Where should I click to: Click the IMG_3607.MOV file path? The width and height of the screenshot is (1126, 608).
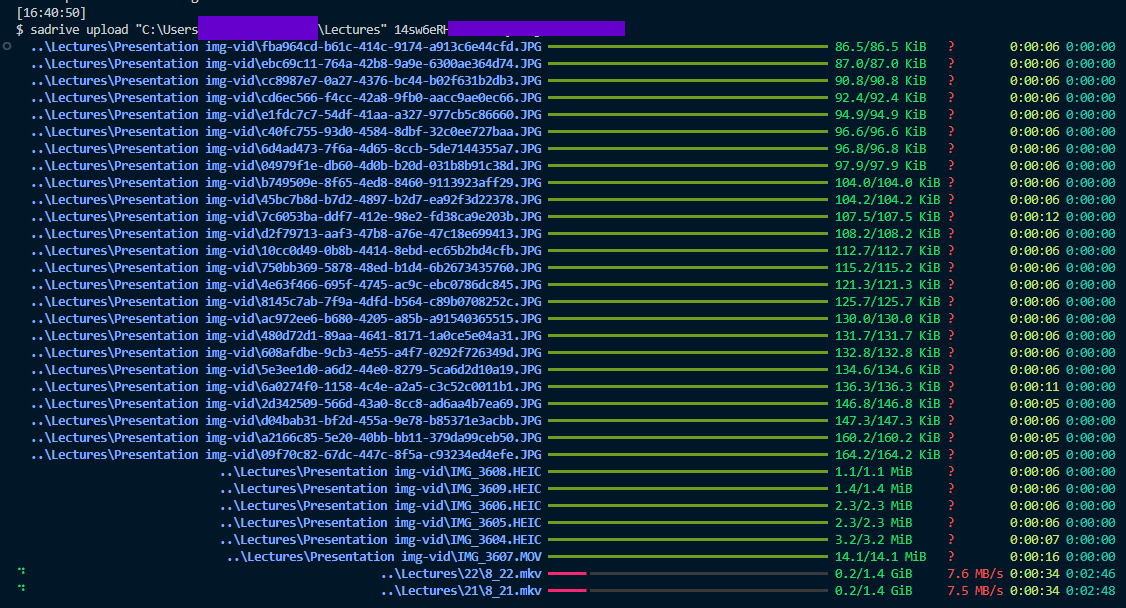click(384, 556)
